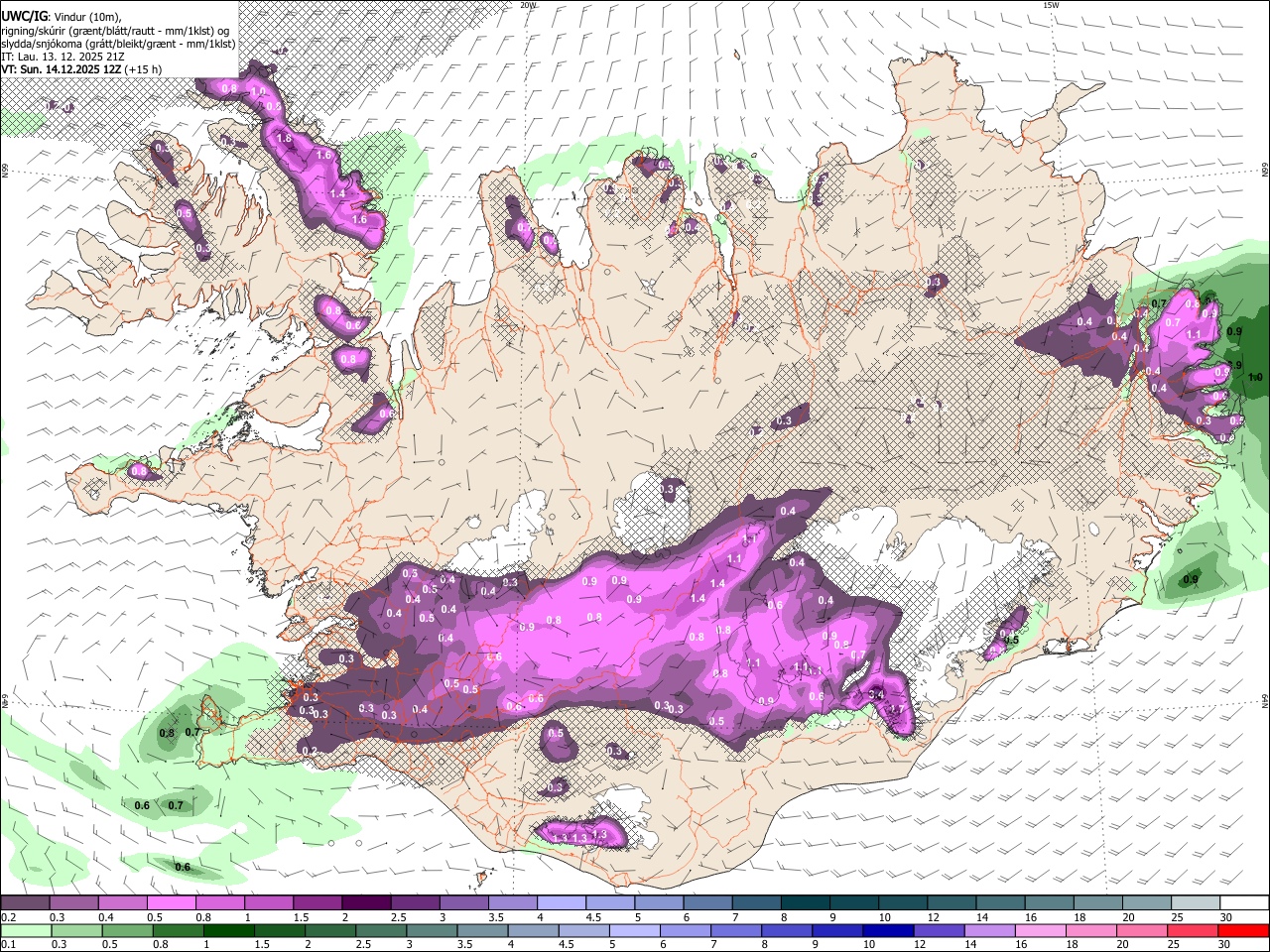This screenshot has width=1270, height=952.
Task: Click the 15W longitude label
Action: [1051, 5]
